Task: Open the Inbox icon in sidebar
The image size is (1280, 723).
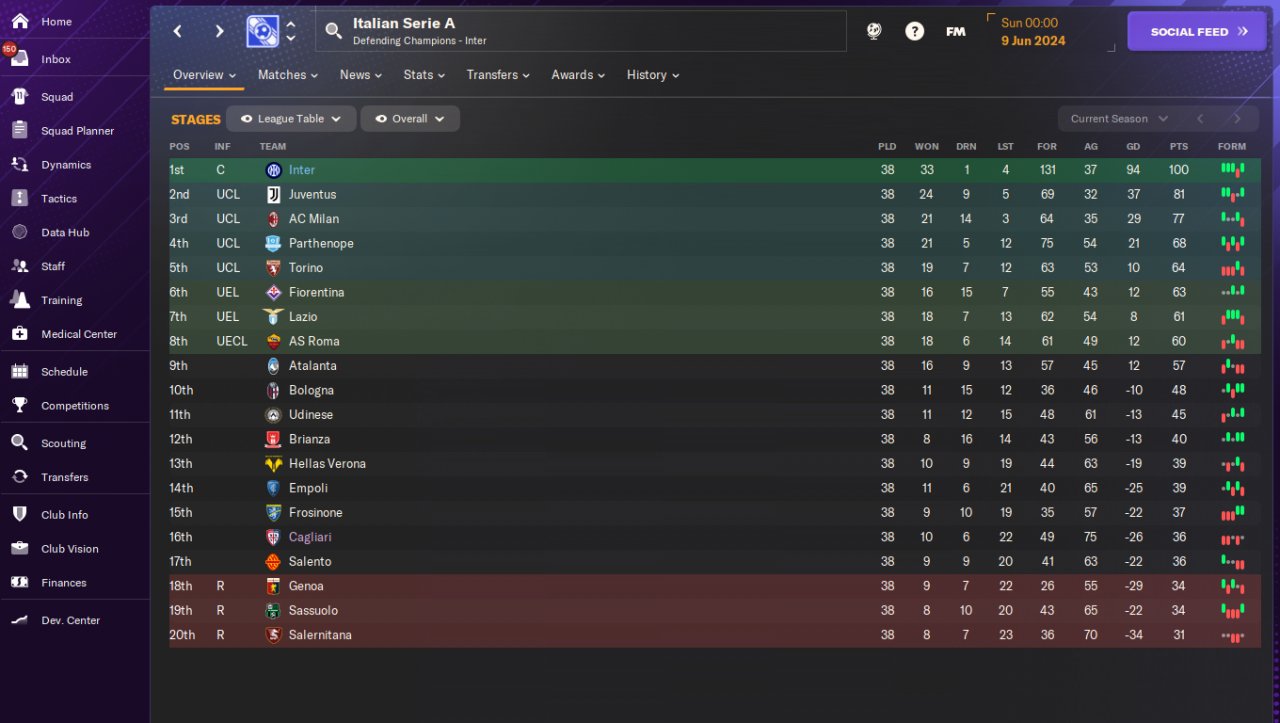Action: coord(19,58)
